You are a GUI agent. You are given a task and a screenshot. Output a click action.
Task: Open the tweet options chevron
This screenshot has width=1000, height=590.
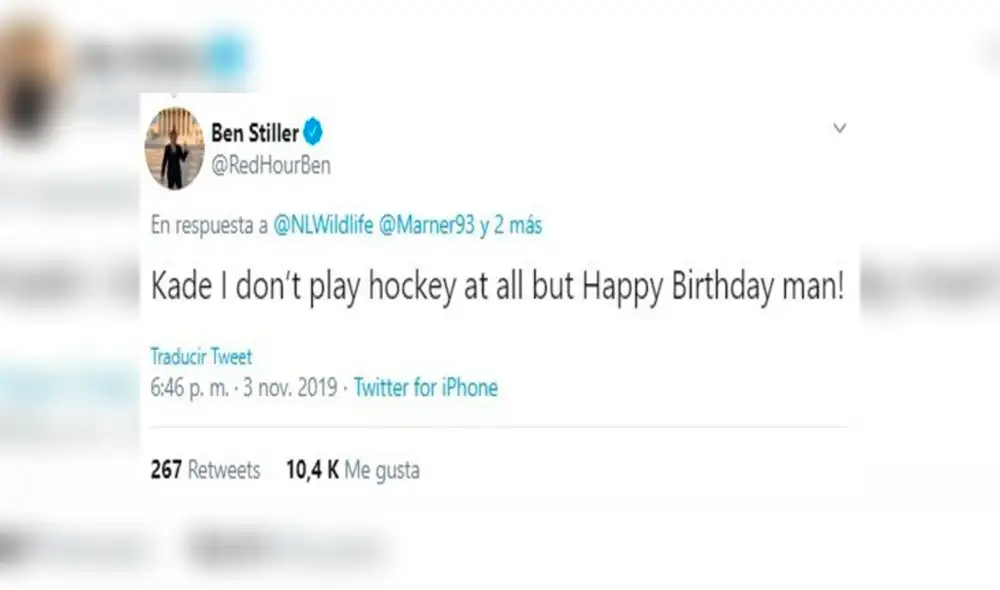(840, 128)
